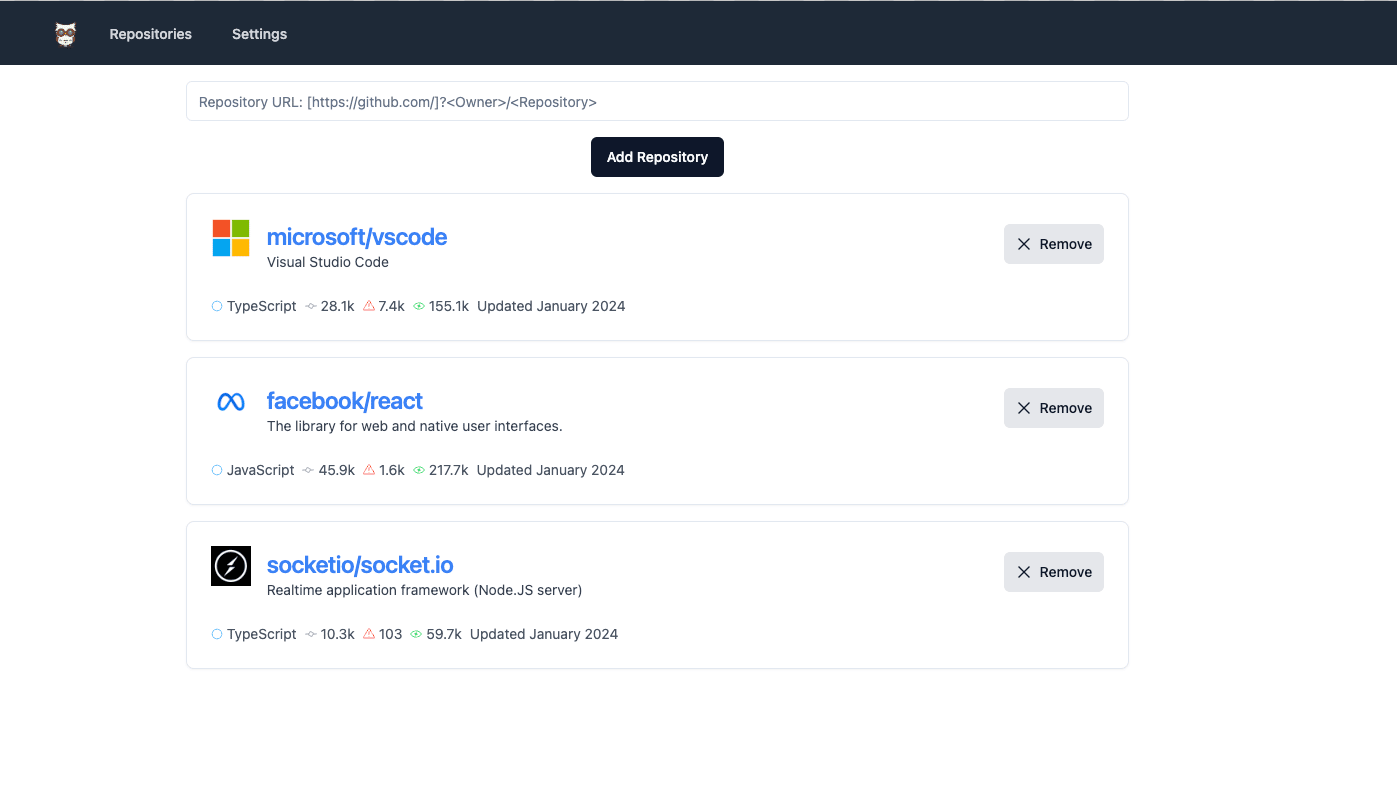Open the Repositories nav item
1397x797 pixels.
151,34
